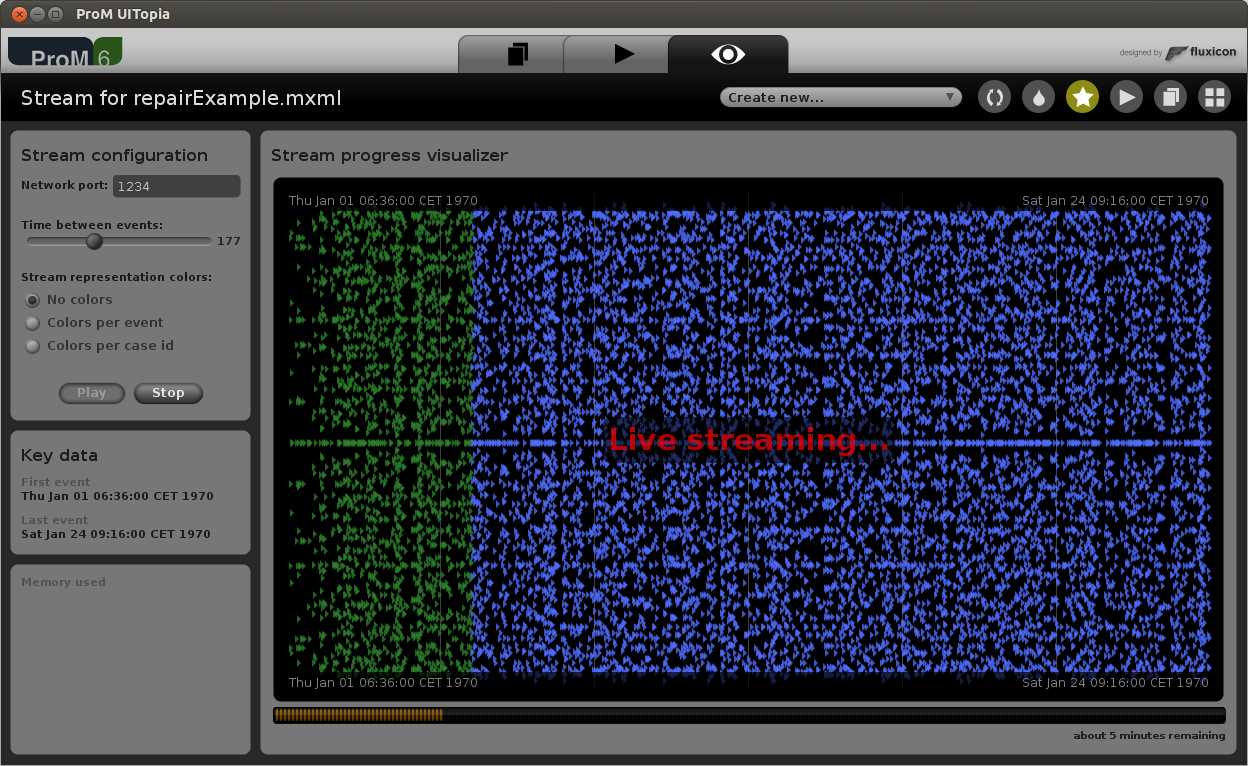The height and width of the screenshot is (766, 1248).
Task: Open the workspace tab with documents icon
Action: (x=516, y=54)
